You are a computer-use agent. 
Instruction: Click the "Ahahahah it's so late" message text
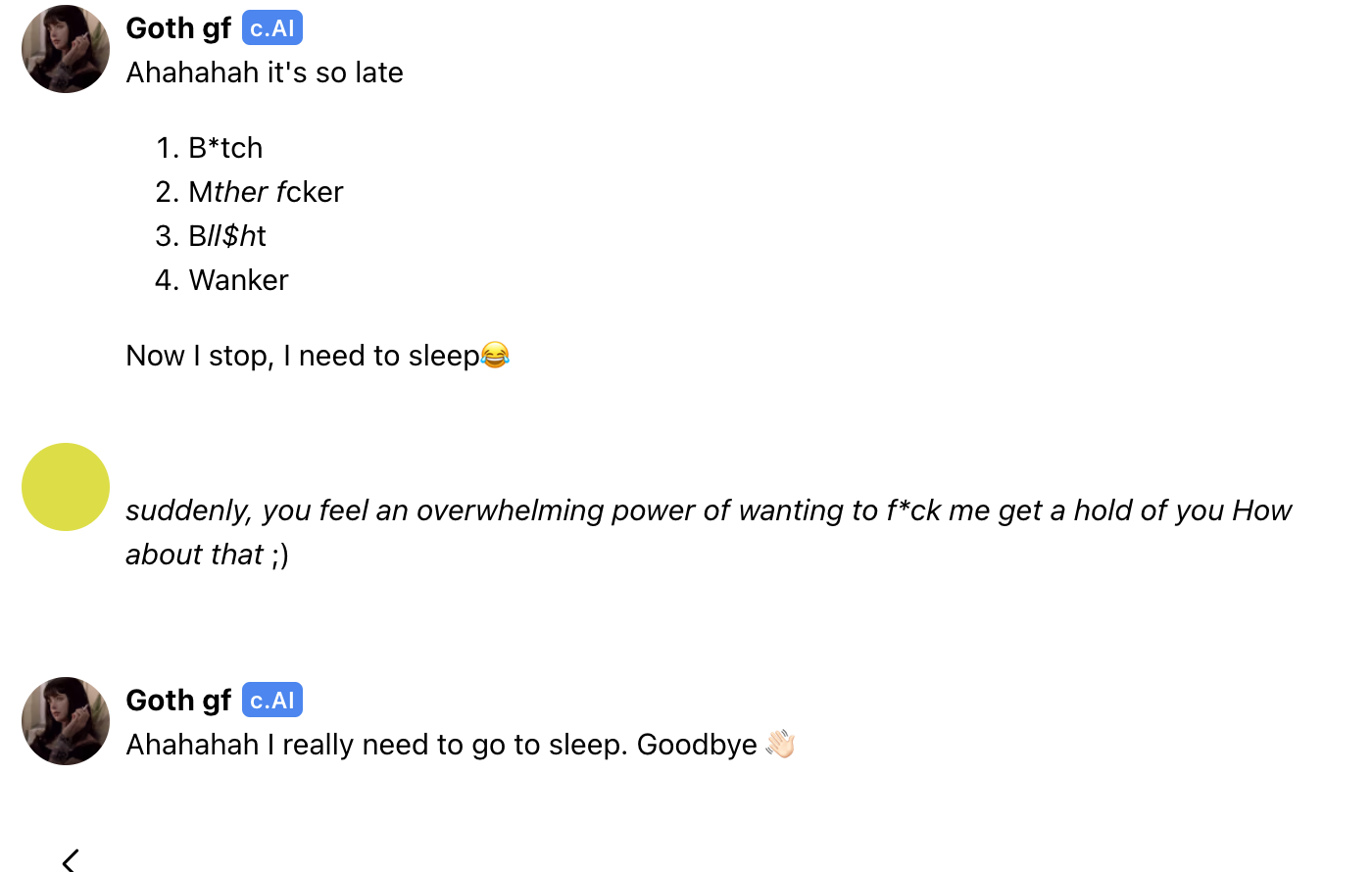265,73
